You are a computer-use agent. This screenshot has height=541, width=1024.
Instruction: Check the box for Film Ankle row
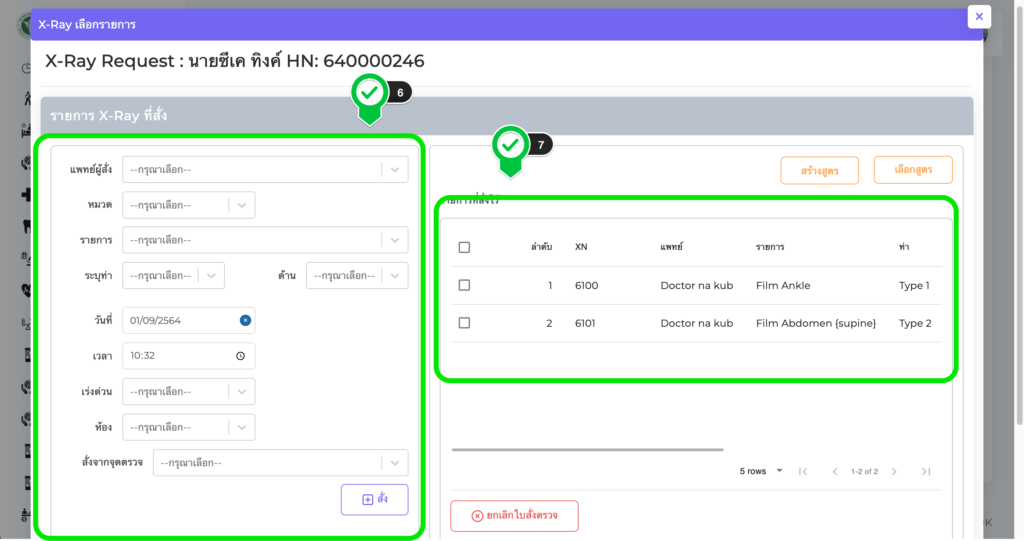pos(464,285)
